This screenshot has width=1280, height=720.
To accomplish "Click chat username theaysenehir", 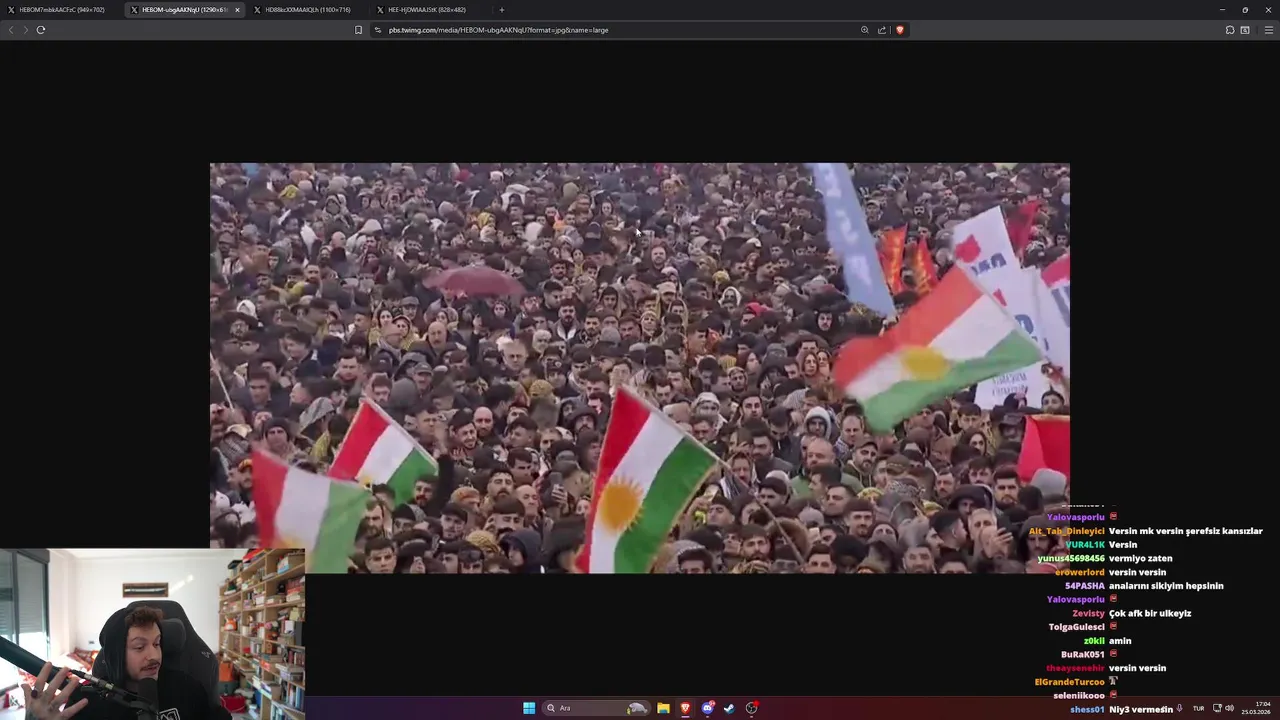I will [x=1075, y=668].
